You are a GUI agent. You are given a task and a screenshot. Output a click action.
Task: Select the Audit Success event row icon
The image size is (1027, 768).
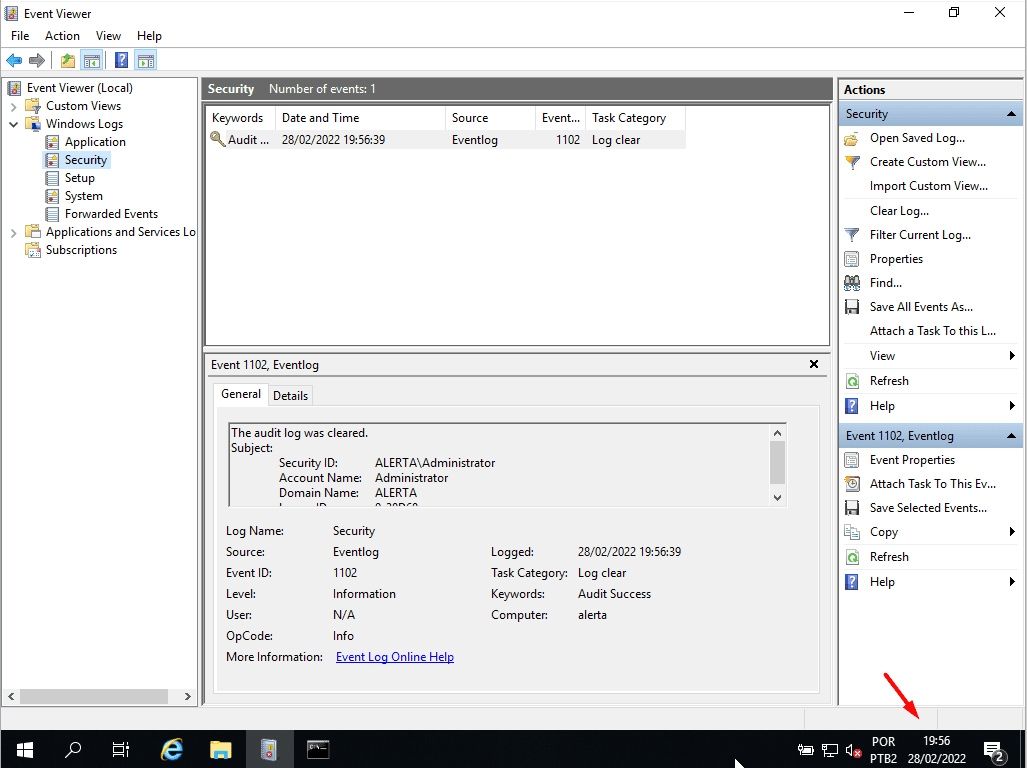pos(217,139)
